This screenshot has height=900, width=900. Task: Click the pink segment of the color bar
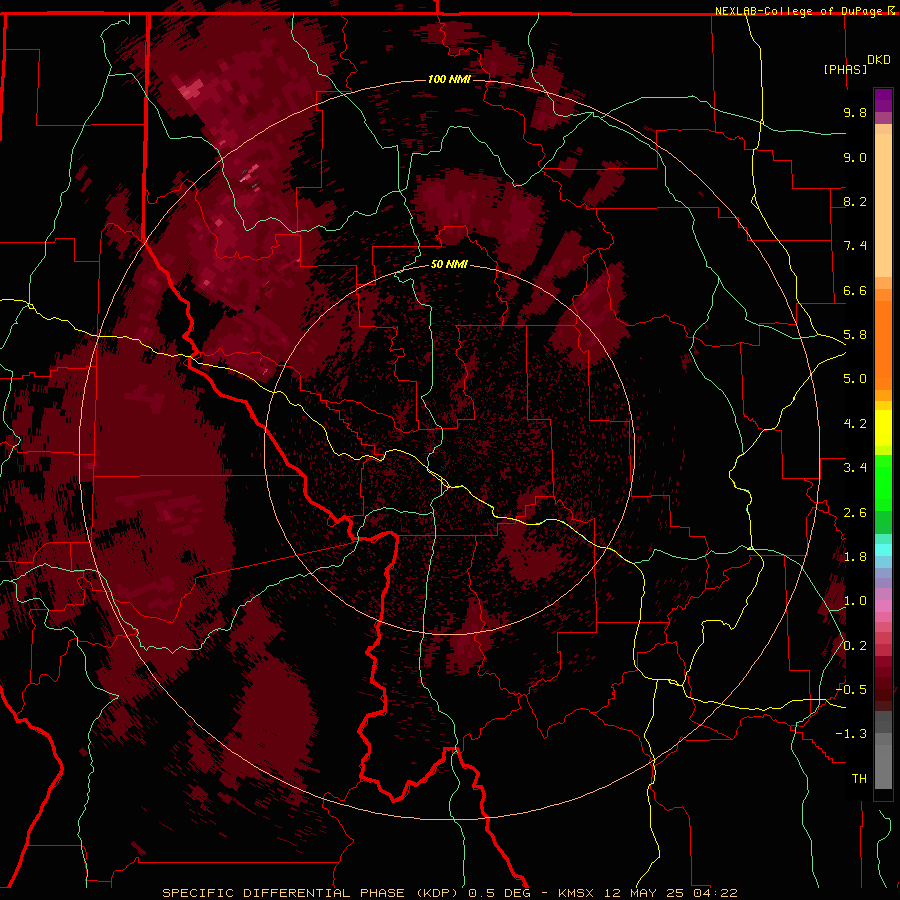[883, 606]
